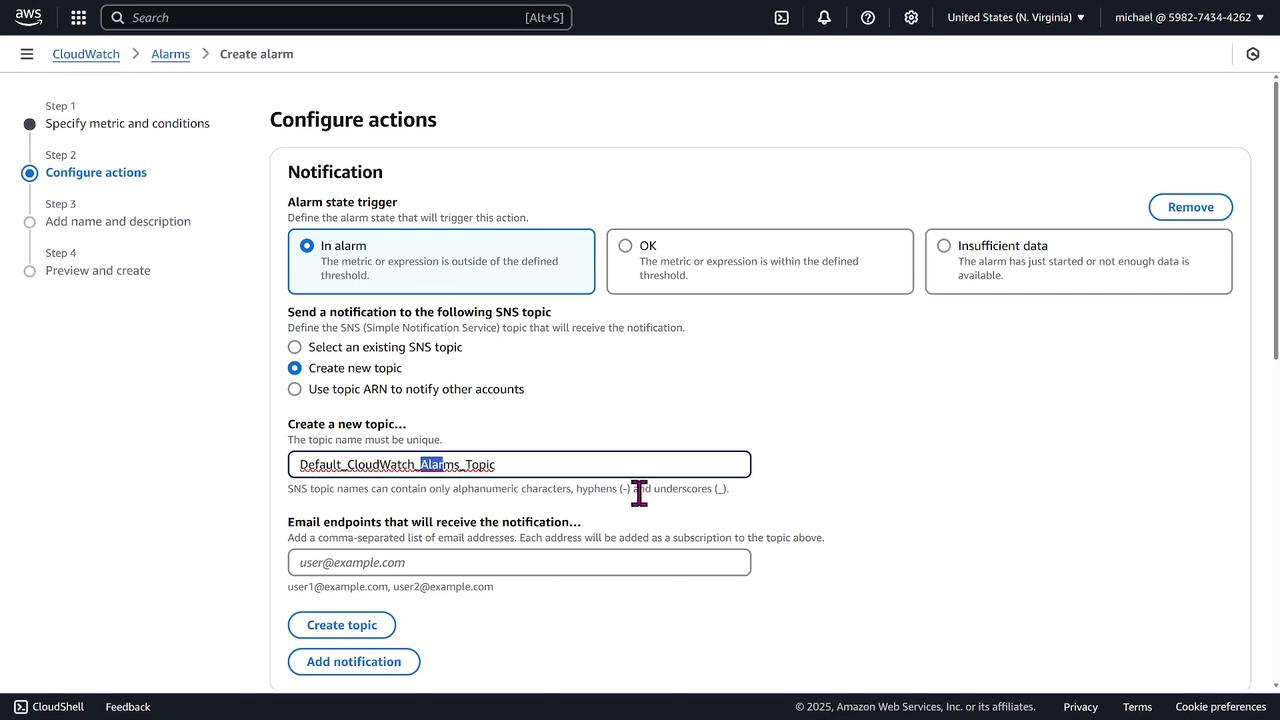Click the page vertical scrollbar
Screen dimensions: 1280x720
pos(1275,220)
